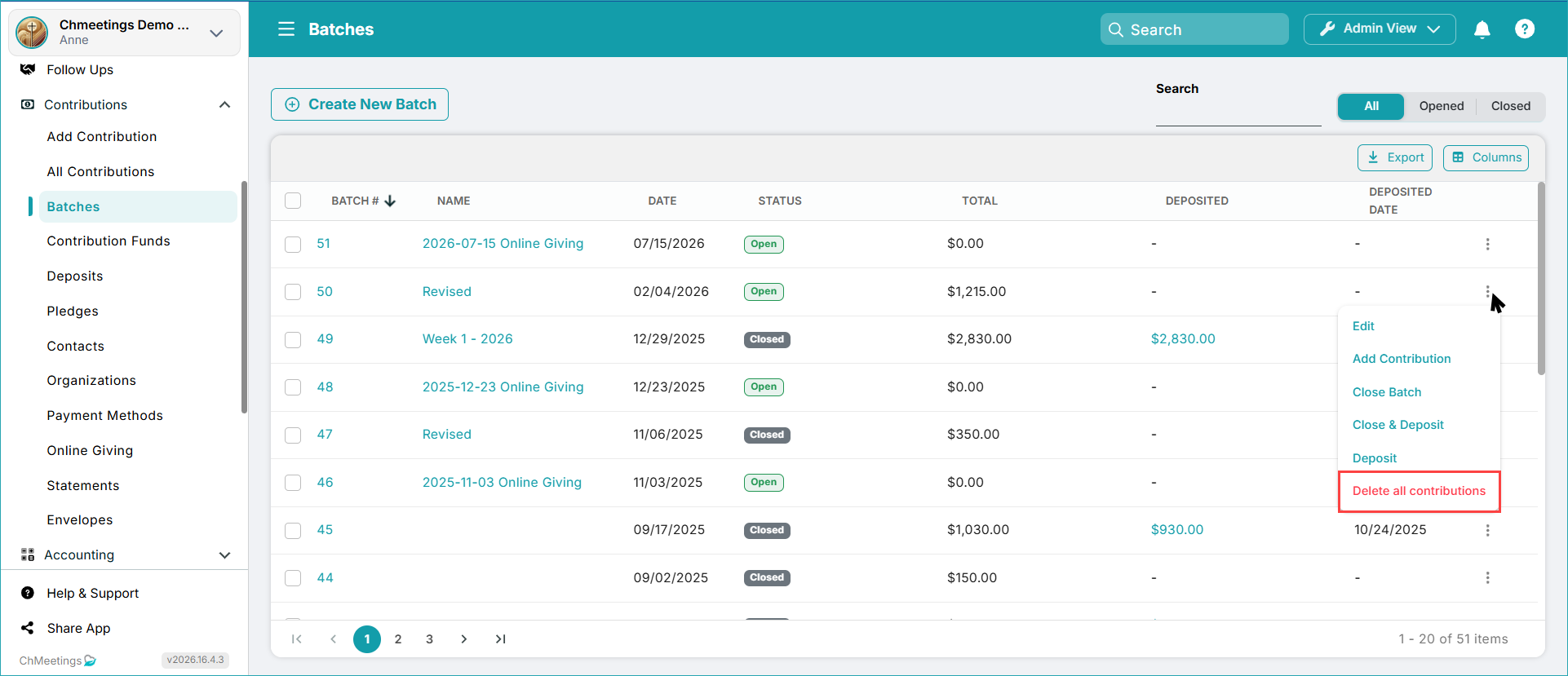Image resolution: width=1568 pixels, height=676 pixels.
Task: Filter to Closed batches
Action: (1510, 106)
